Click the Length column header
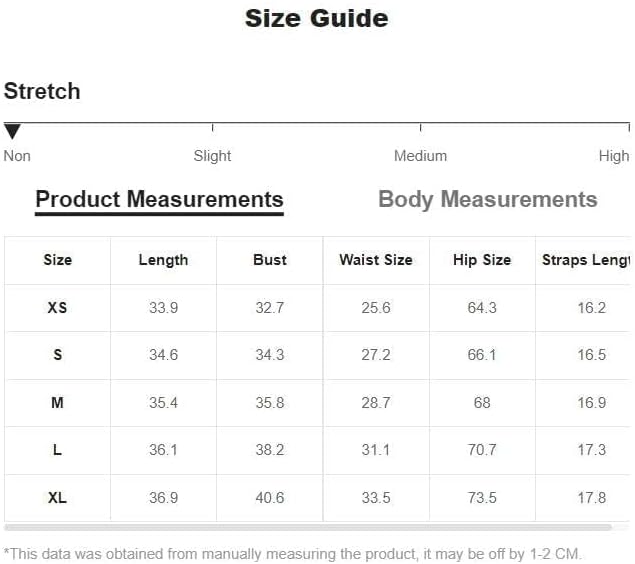Screen dimensions: 635x564 (163, 260)
